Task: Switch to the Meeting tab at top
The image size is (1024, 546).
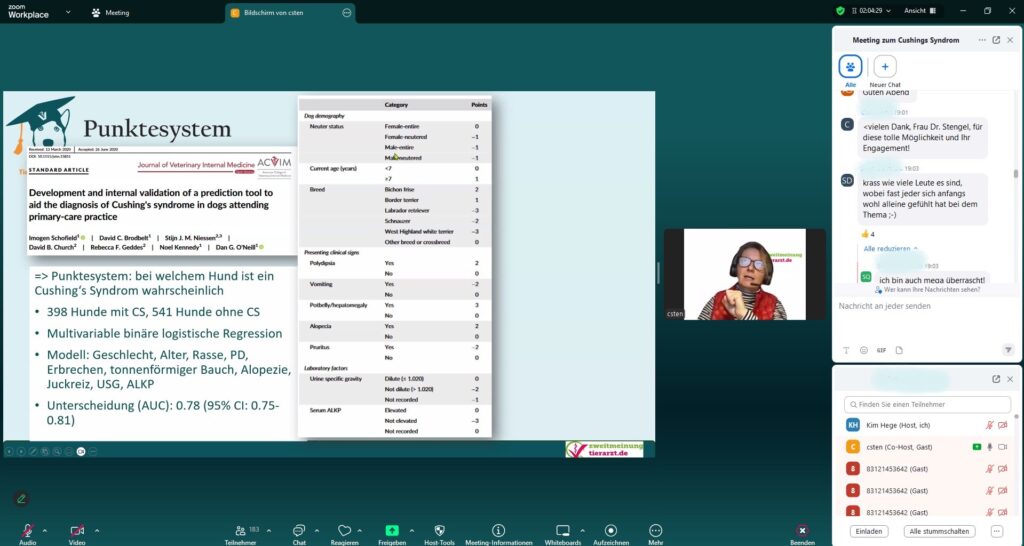Action: [110, 13]
